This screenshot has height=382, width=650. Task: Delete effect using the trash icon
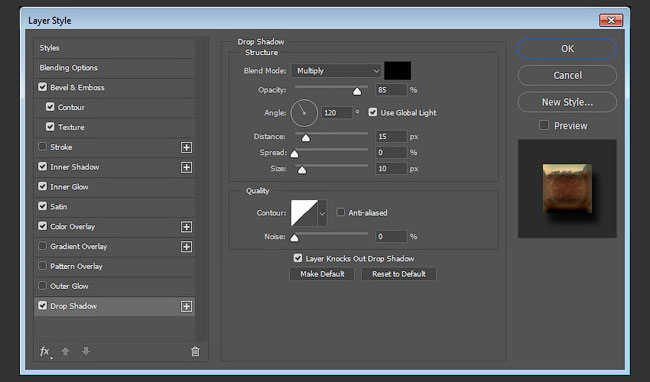[195, 351]
